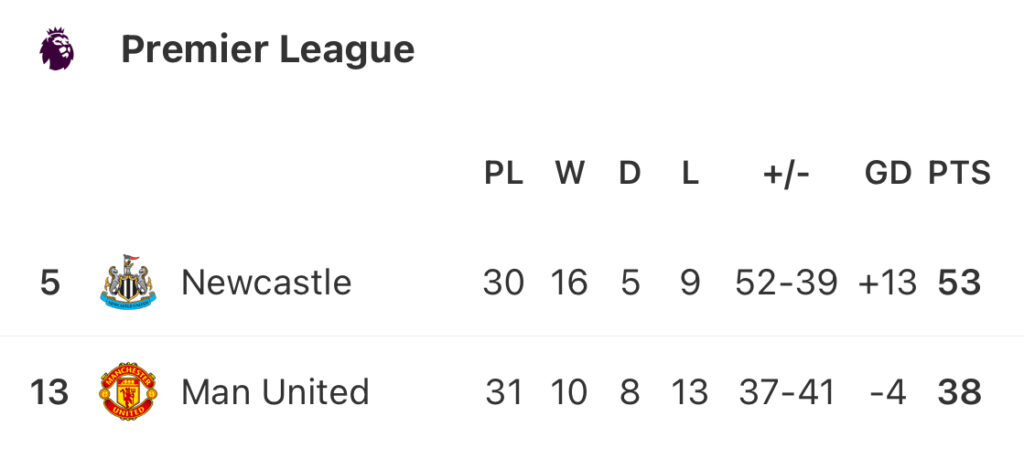Click the L column header
The width and height of the screenshot is (1024, 459).
click(x=690, y=174)
